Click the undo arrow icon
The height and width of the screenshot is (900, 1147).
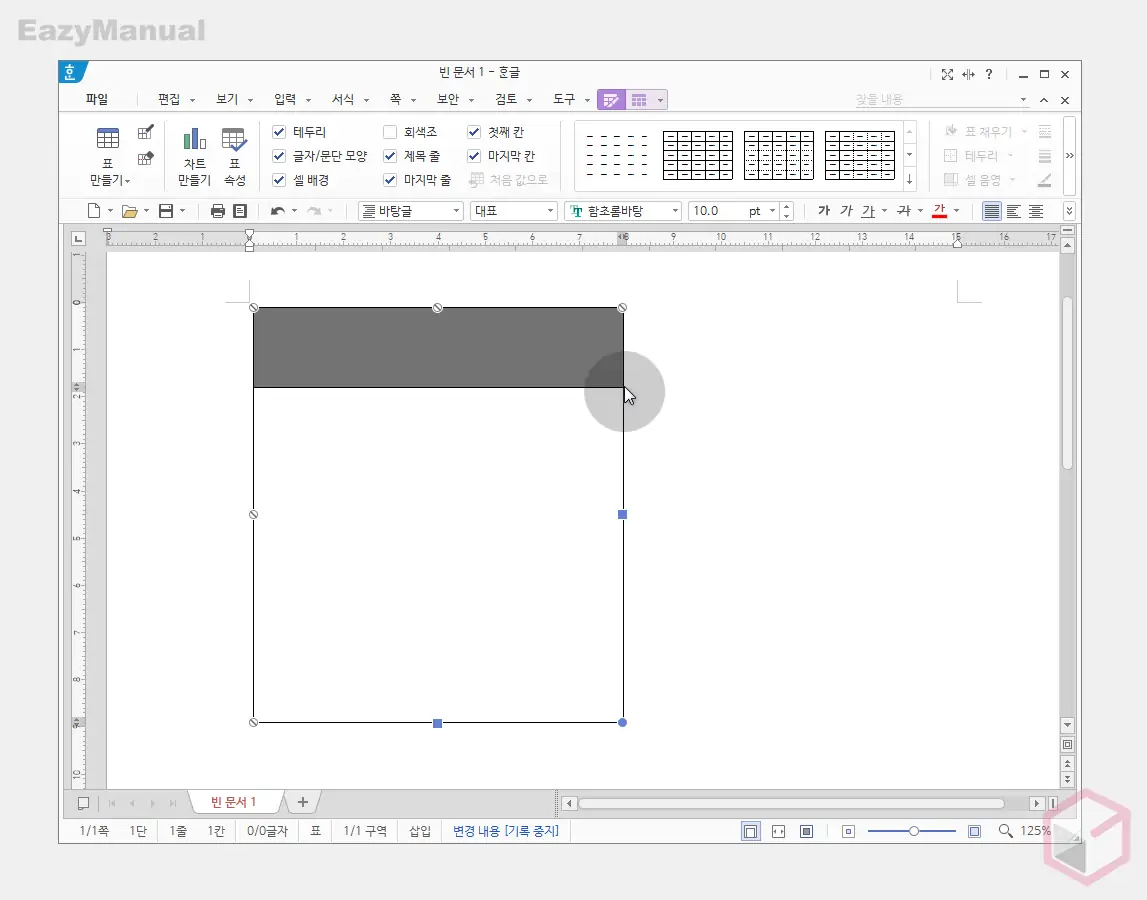tap(277, 211)
